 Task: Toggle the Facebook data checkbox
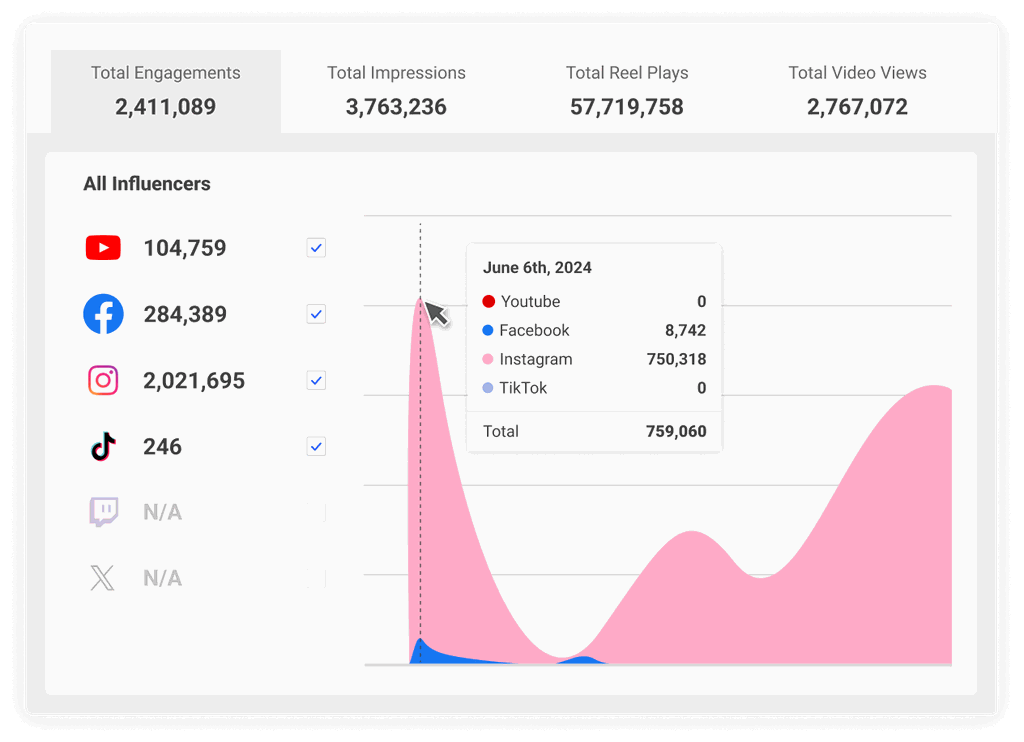point(316,314)
